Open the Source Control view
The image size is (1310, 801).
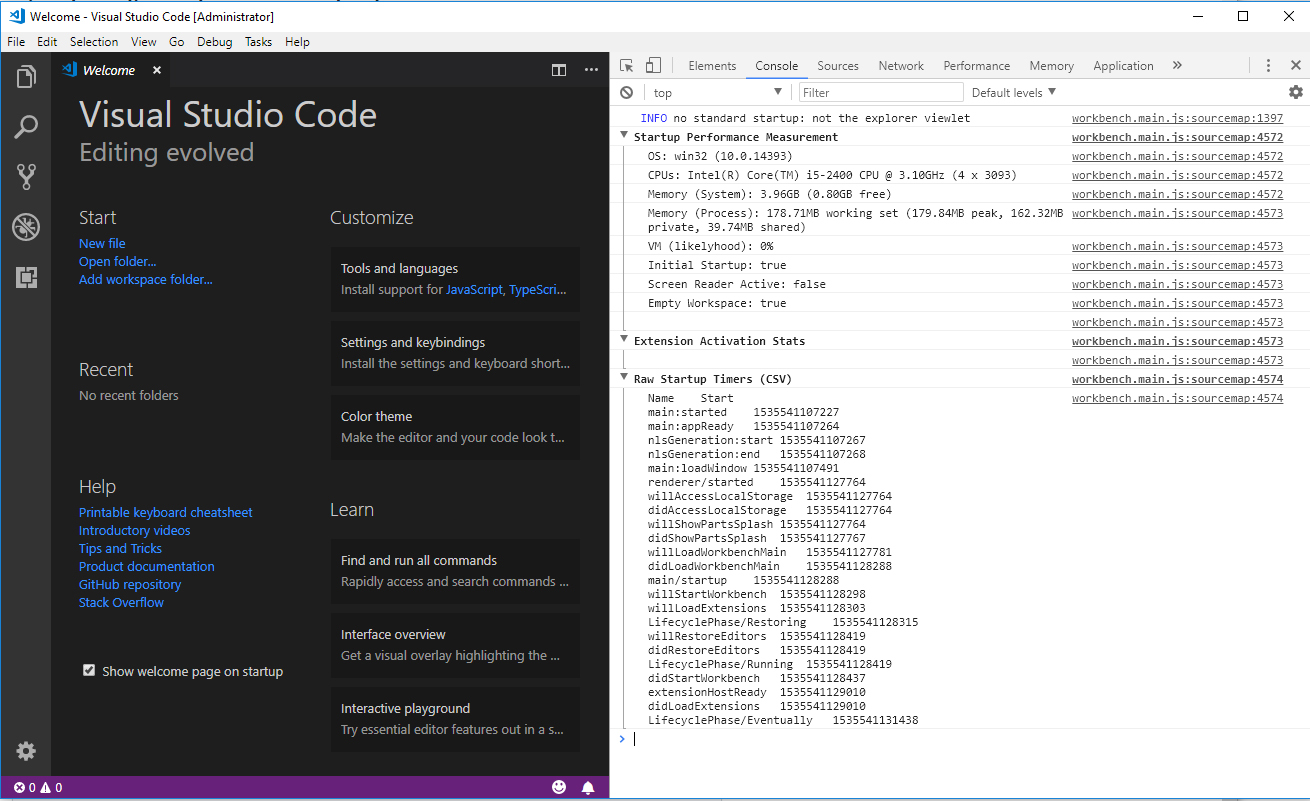pyautogui.click(x=26, y=176)
